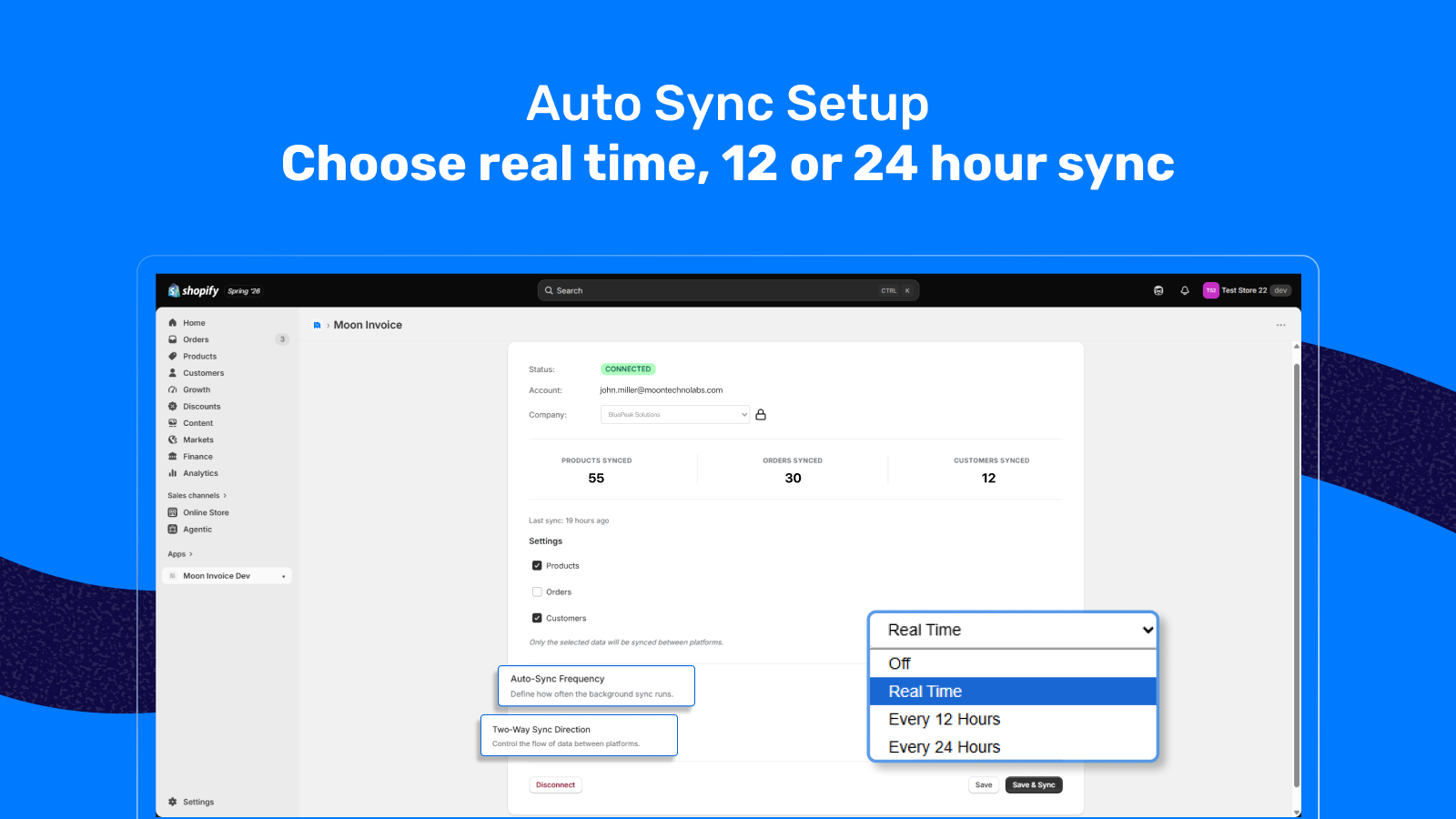Click the Search input field
The height and width of the screenshot is (819, 1456).
[x=728, y=290]
